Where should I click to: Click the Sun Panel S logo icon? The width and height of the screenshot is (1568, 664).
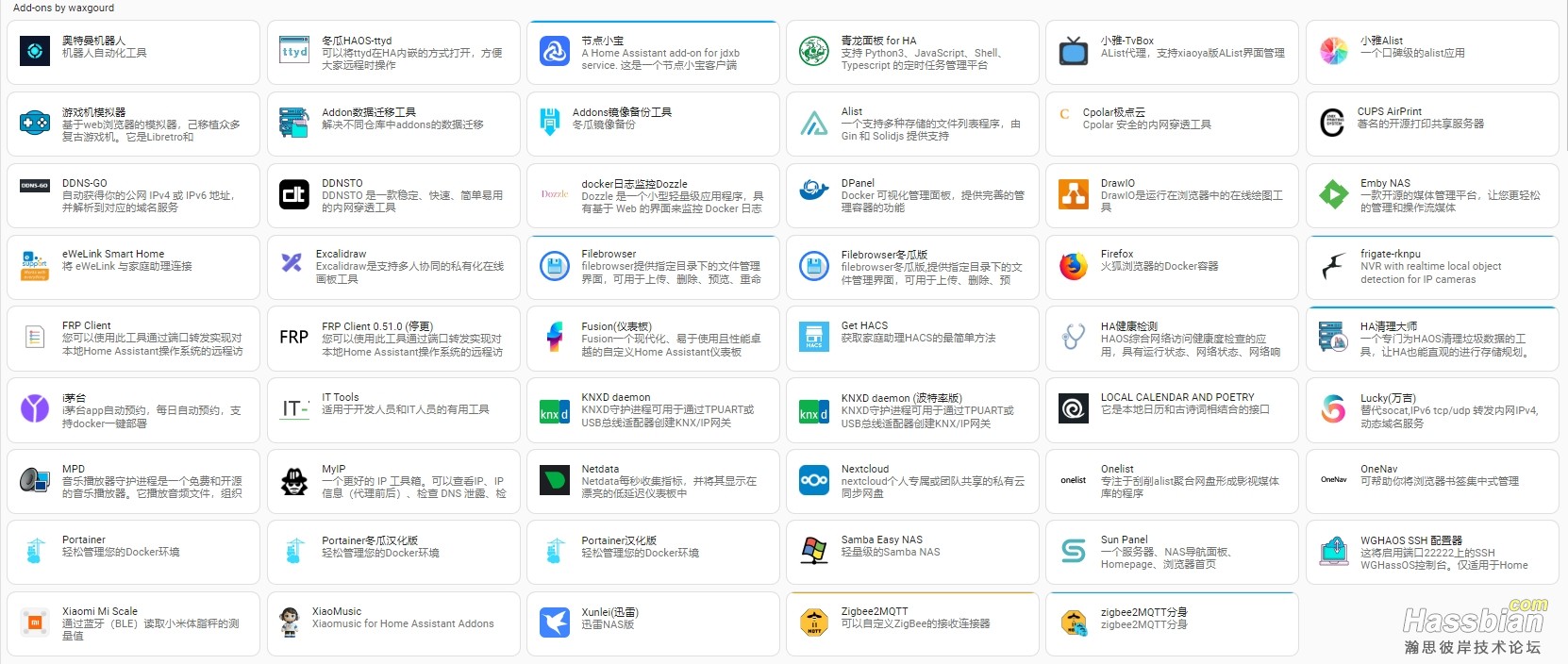[x=1074, y=551]
